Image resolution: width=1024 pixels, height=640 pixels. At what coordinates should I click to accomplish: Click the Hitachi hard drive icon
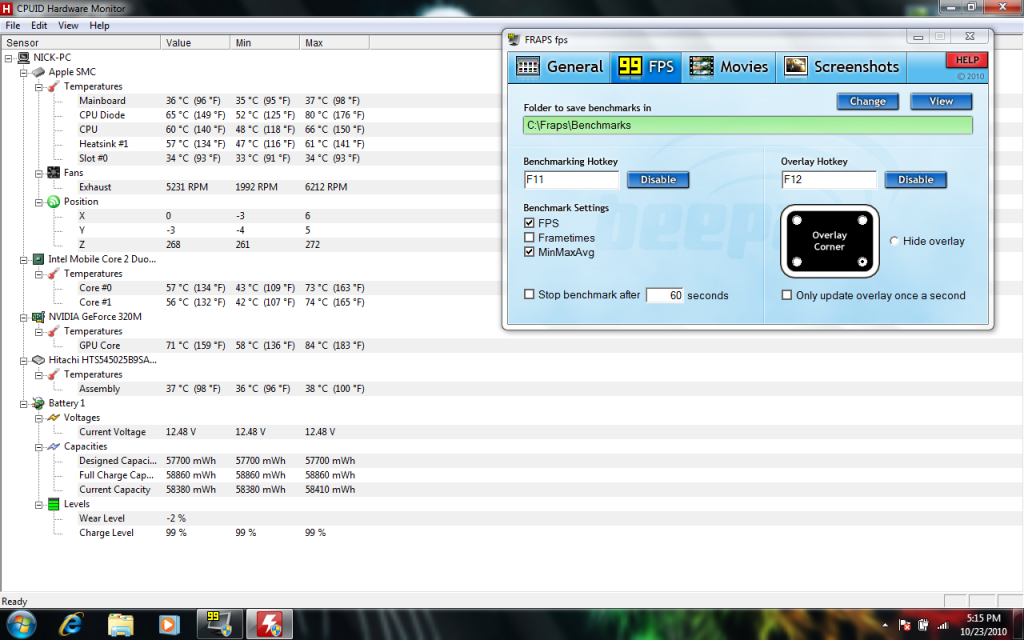39,360
